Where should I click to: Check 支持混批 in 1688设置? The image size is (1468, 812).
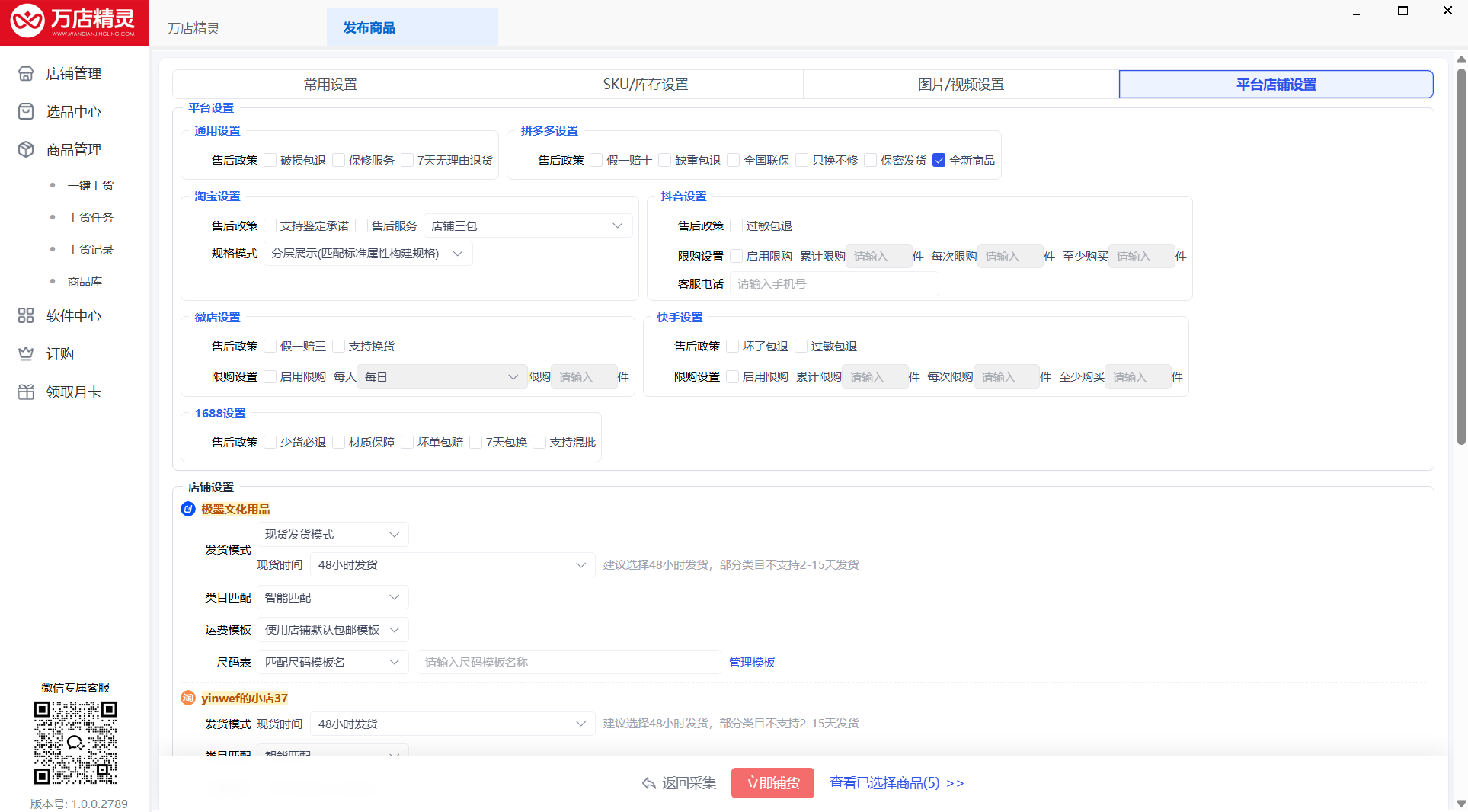(x=540, y=442)
